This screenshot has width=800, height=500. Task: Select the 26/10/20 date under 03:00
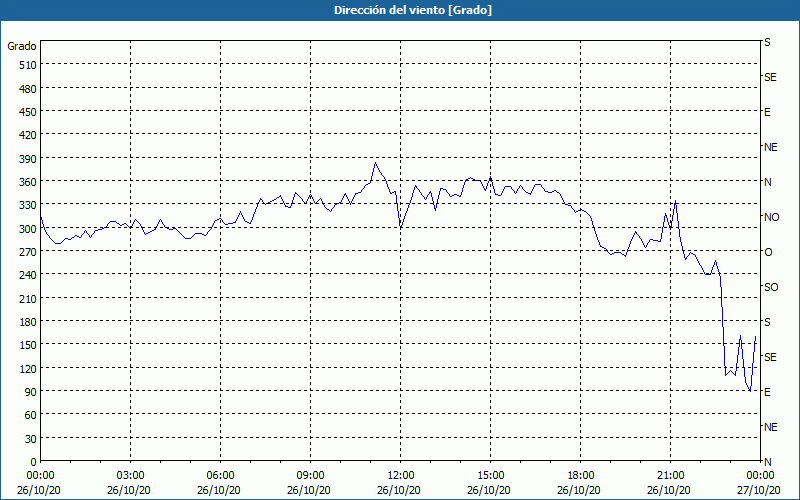(129, 490)
